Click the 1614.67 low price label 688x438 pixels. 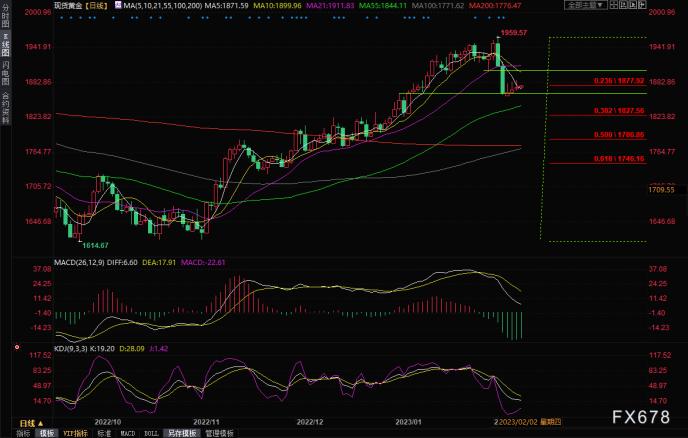coord(95,245)
